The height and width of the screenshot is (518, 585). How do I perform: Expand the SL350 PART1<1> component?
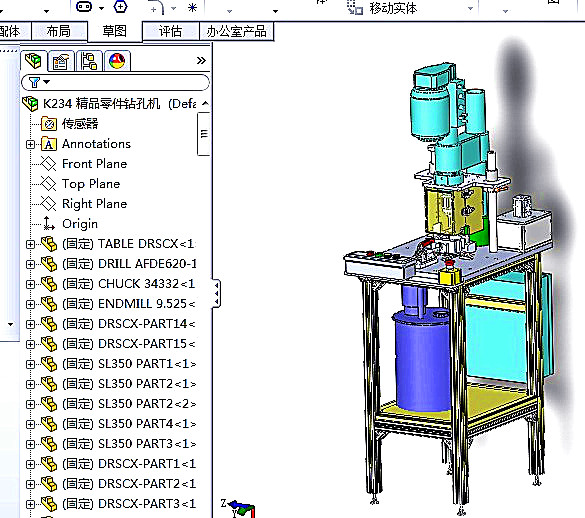tap(31, 364)
